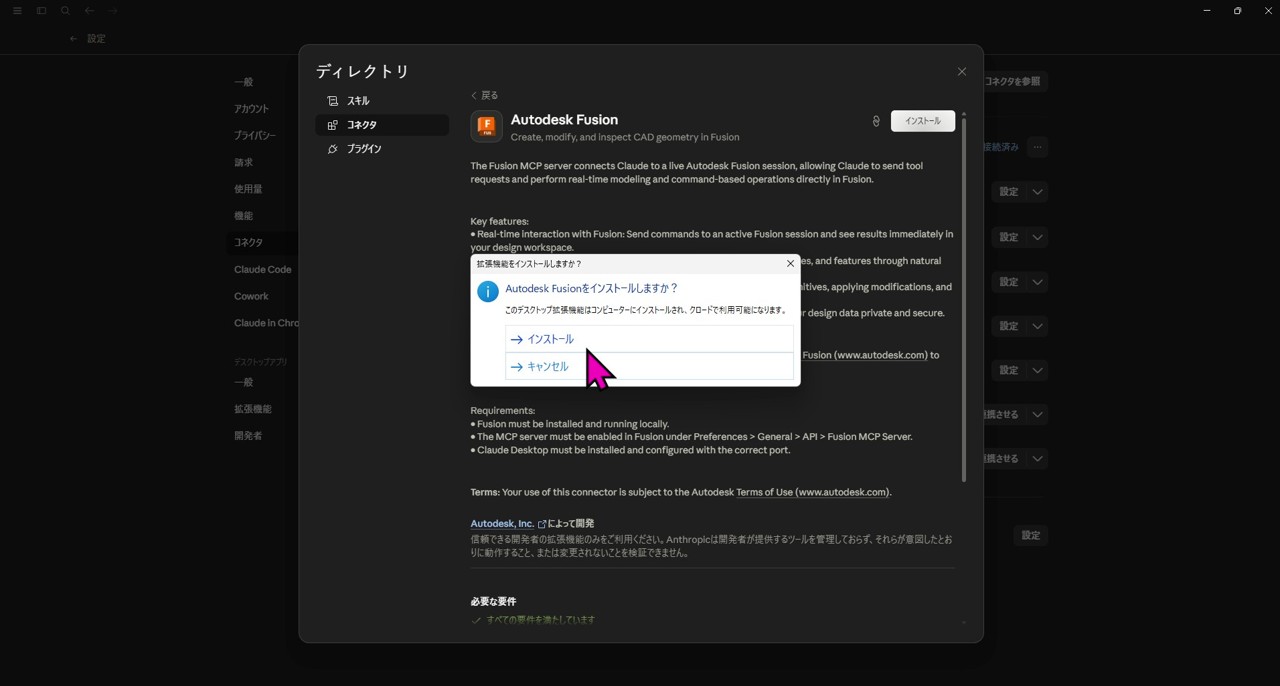Click the sidebar toggle icon in the title bar

pos(40,11)
